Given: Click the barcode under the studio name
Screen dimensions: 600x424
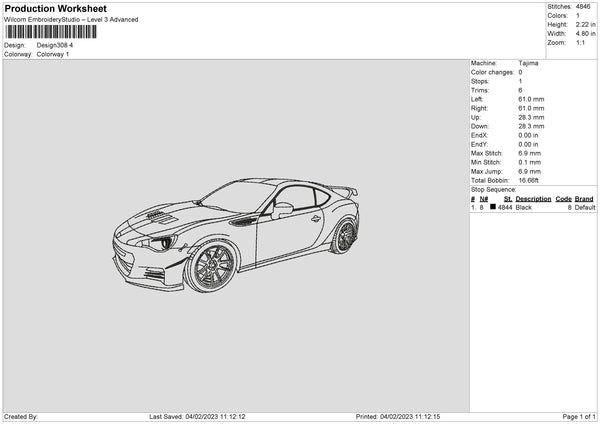Looking at the screenshot, I should 62,32.
